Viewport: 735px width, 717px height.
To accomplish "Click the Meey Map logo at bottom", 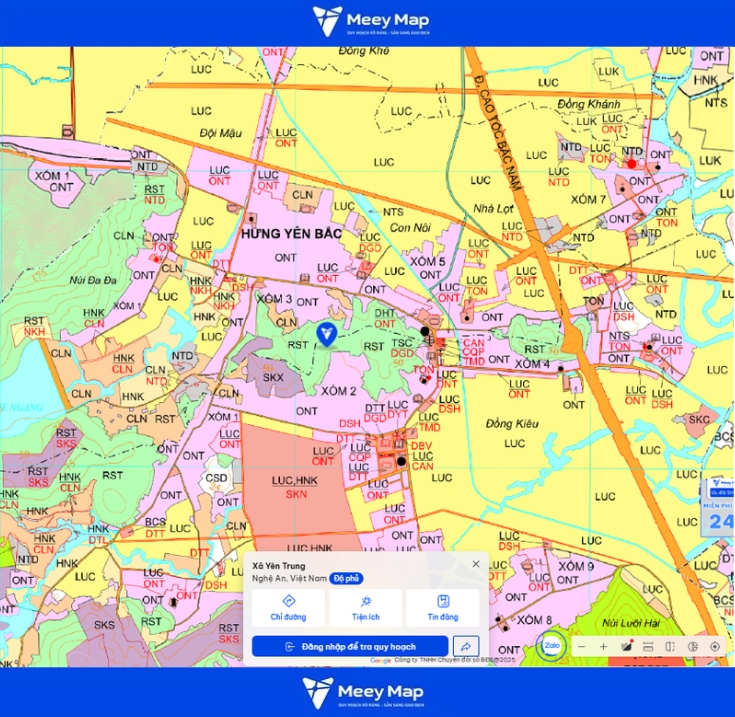I will (364, 693).
